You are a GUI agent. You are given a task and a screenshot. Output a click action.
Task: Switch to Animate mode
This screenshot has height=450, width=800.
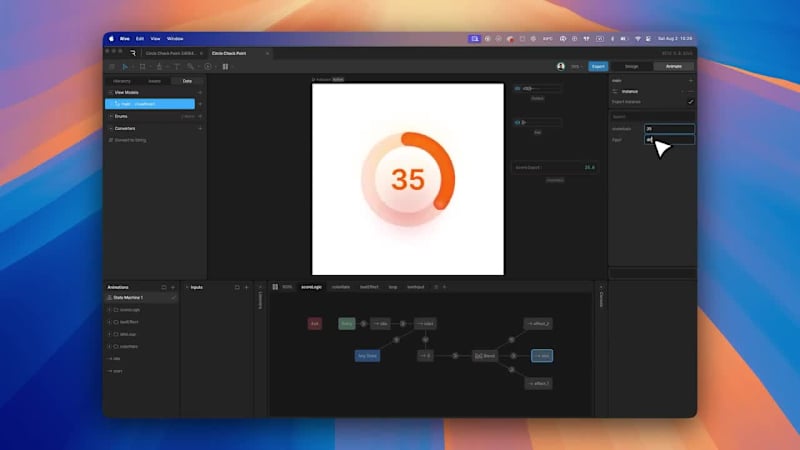[673, 66]
